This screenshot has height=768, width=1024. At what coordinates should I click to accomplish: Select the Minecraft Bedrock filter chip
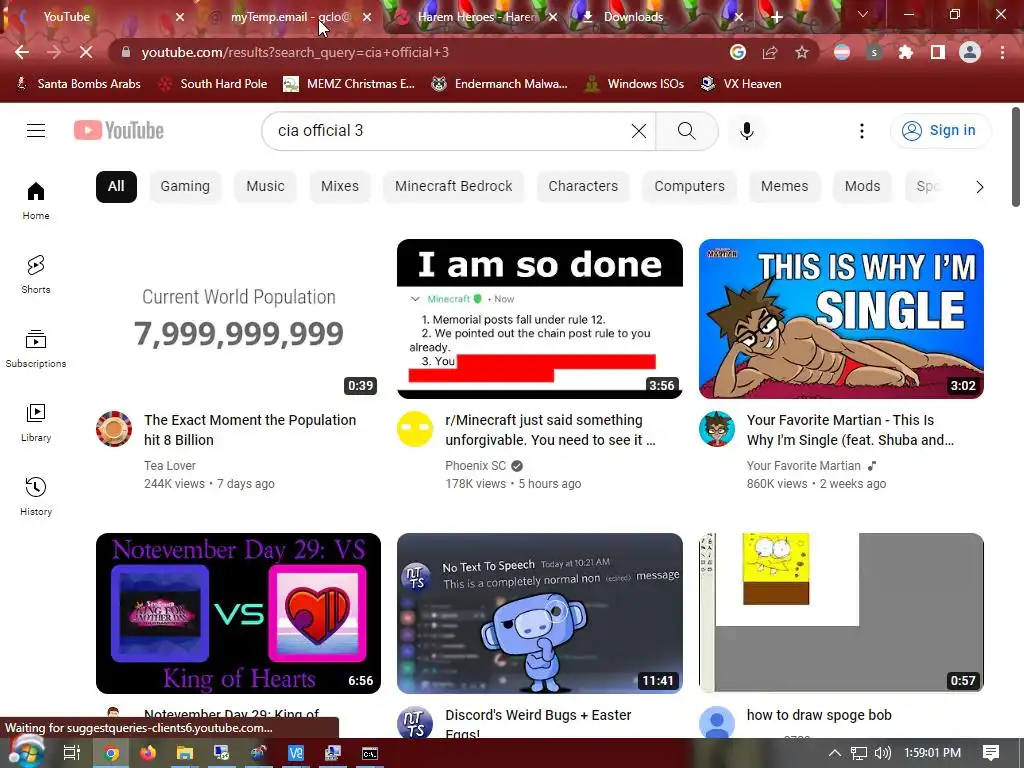coord(454,187)
